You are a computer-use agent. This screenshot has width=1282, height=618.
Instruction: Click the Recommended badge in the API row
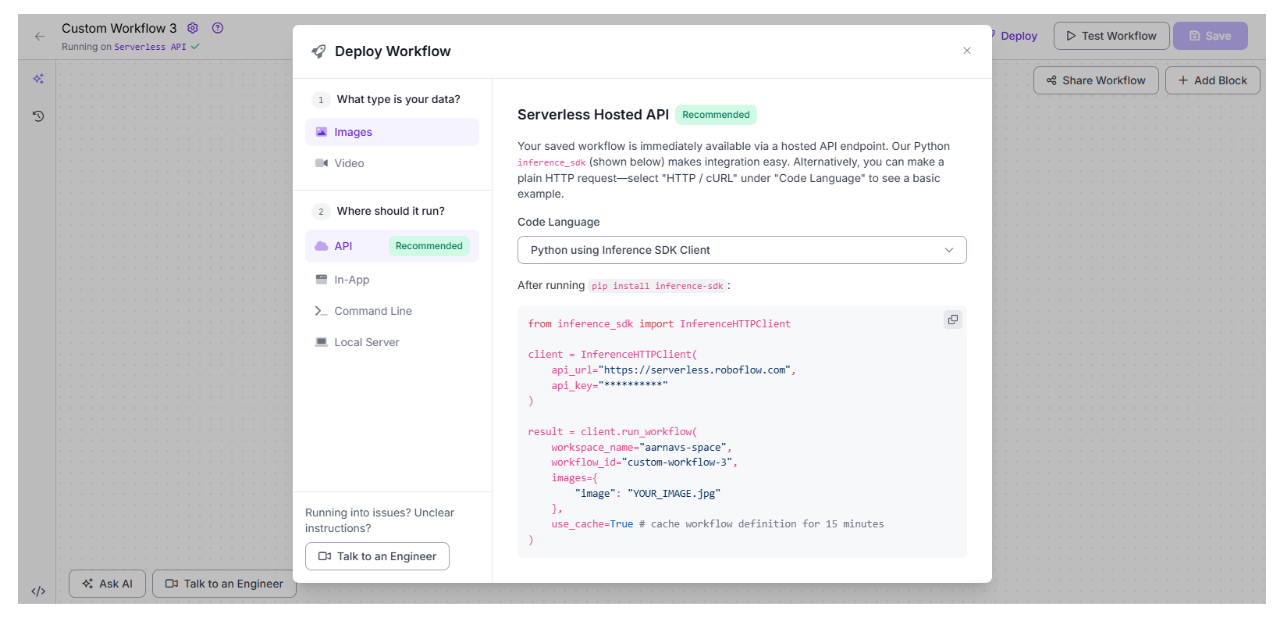point(429,246)
